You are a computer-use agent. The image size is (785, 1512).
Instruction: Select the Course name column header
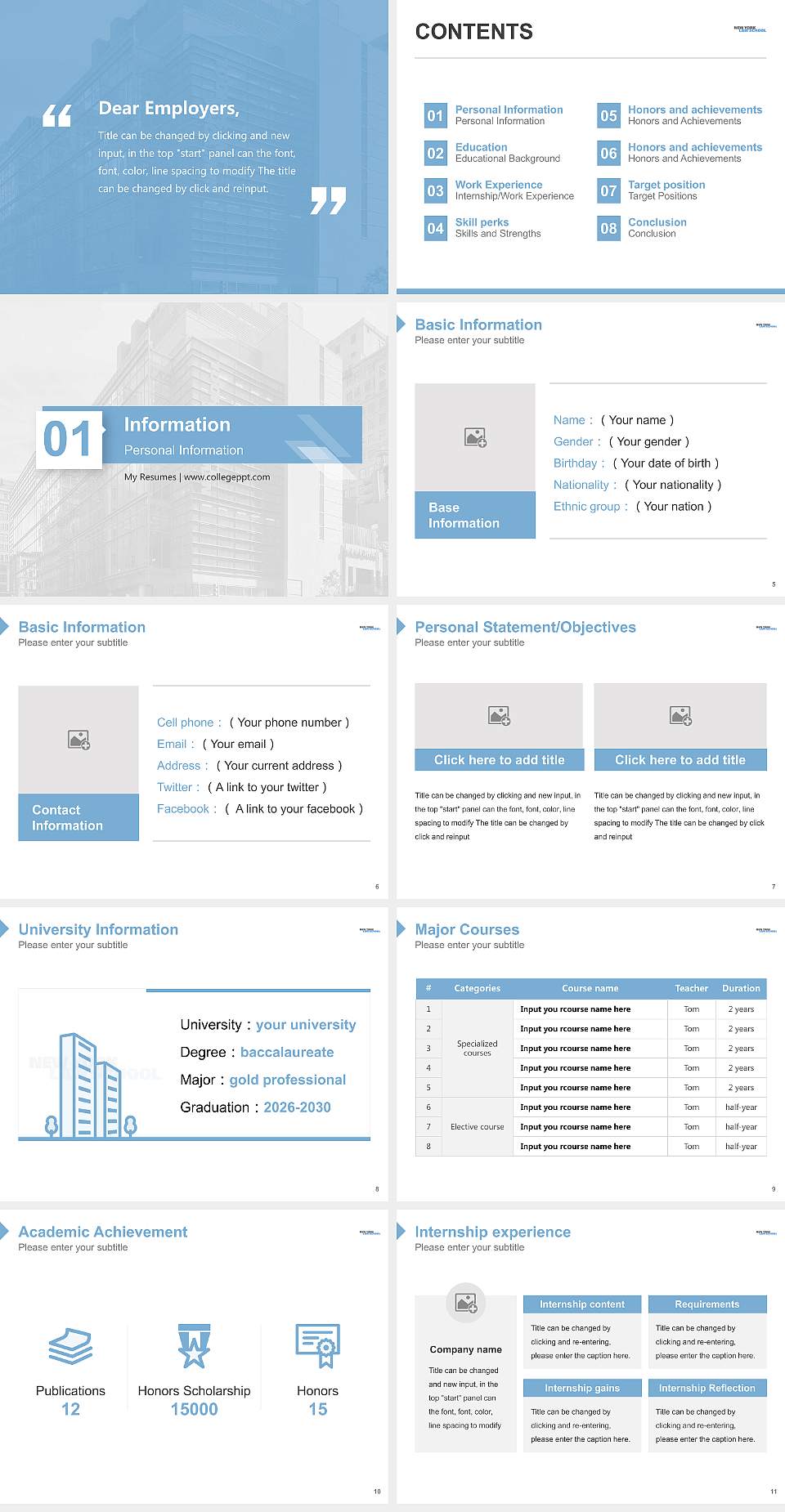590,988
